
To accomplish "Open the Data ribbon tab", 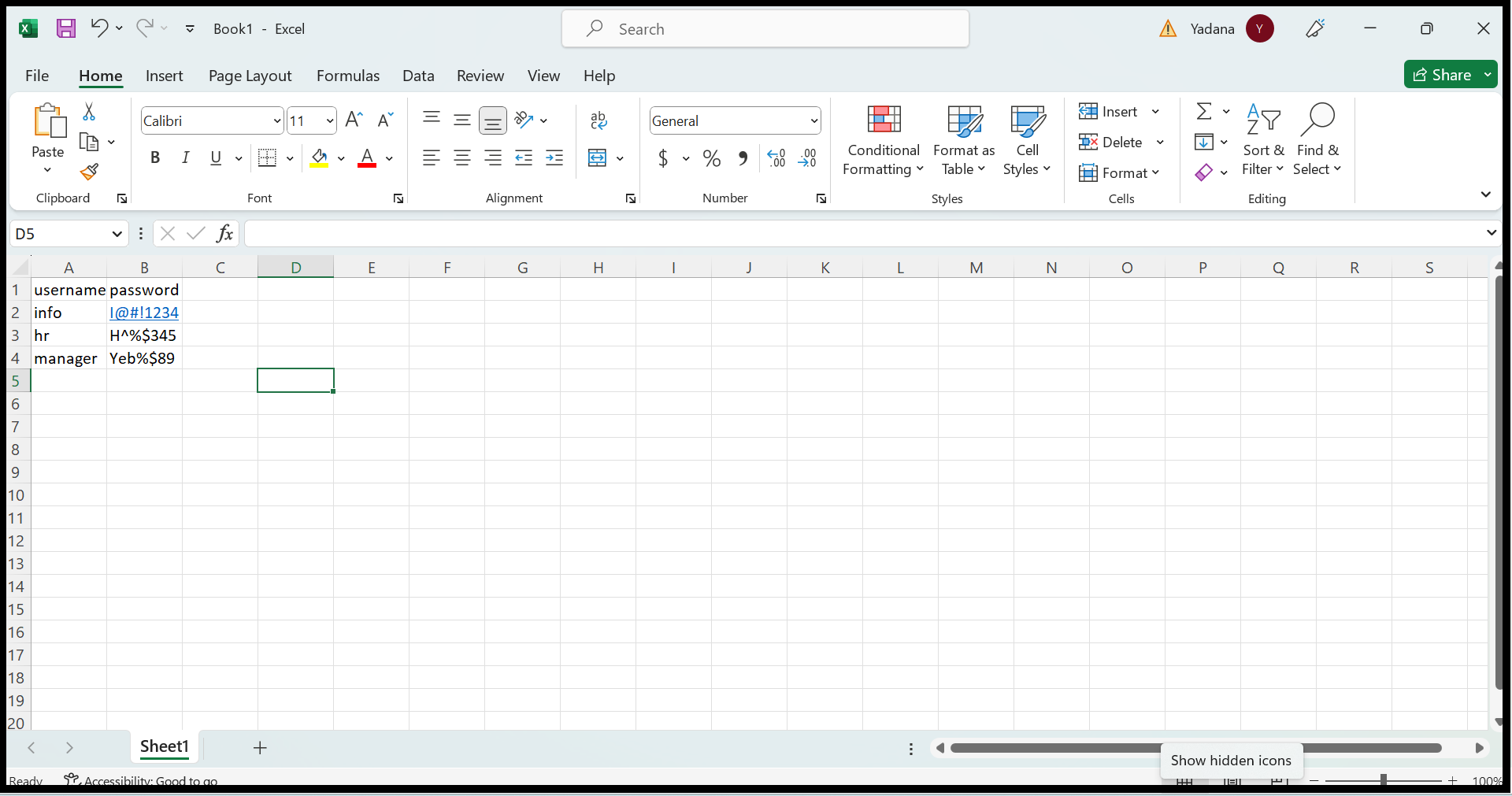I will click(x=418, y=76).
